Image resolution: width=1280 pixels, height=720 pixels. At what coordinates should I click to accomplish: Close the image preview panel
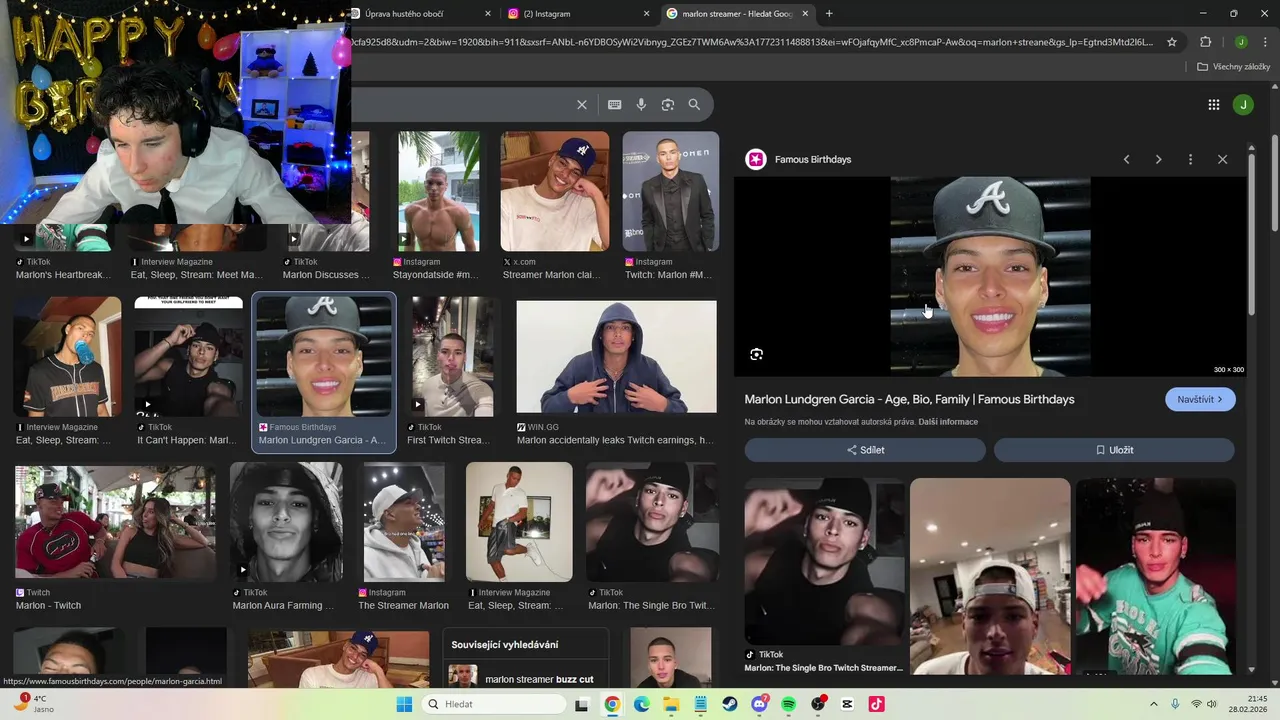pyautogui.click(x=1222, y=159)
